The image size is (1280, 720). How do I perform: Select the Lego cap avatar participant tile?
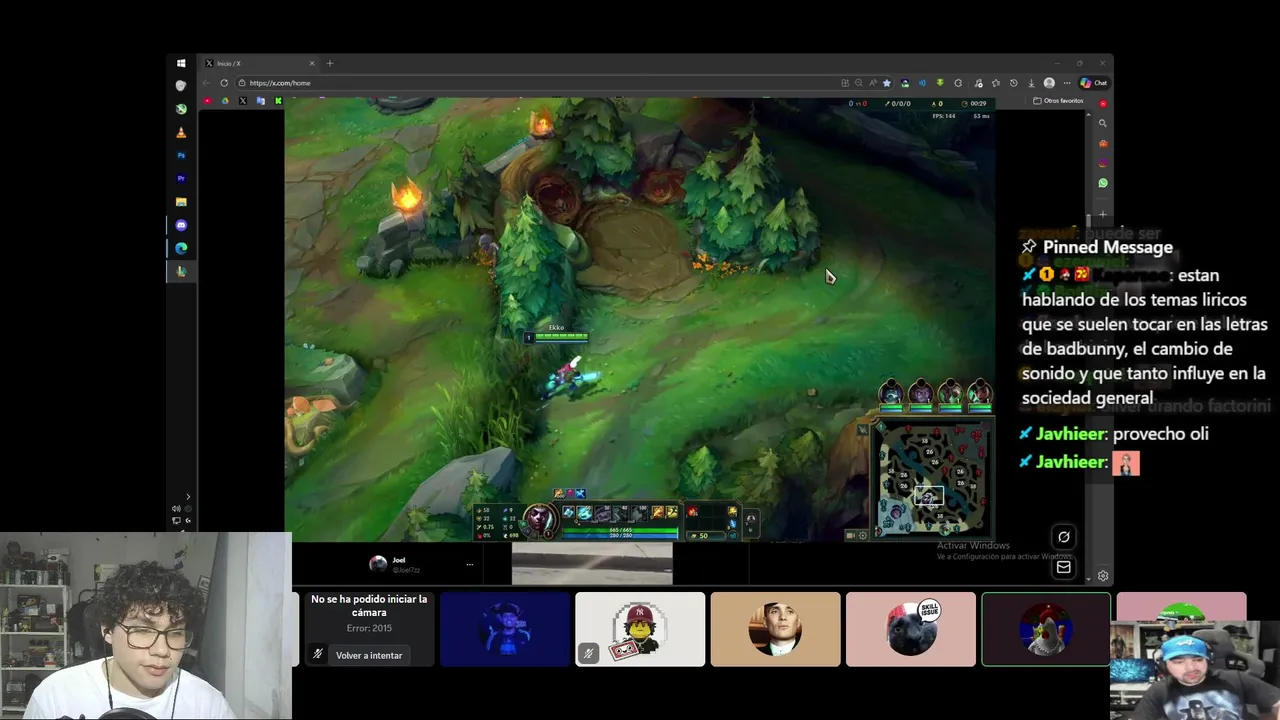(640, 629)
